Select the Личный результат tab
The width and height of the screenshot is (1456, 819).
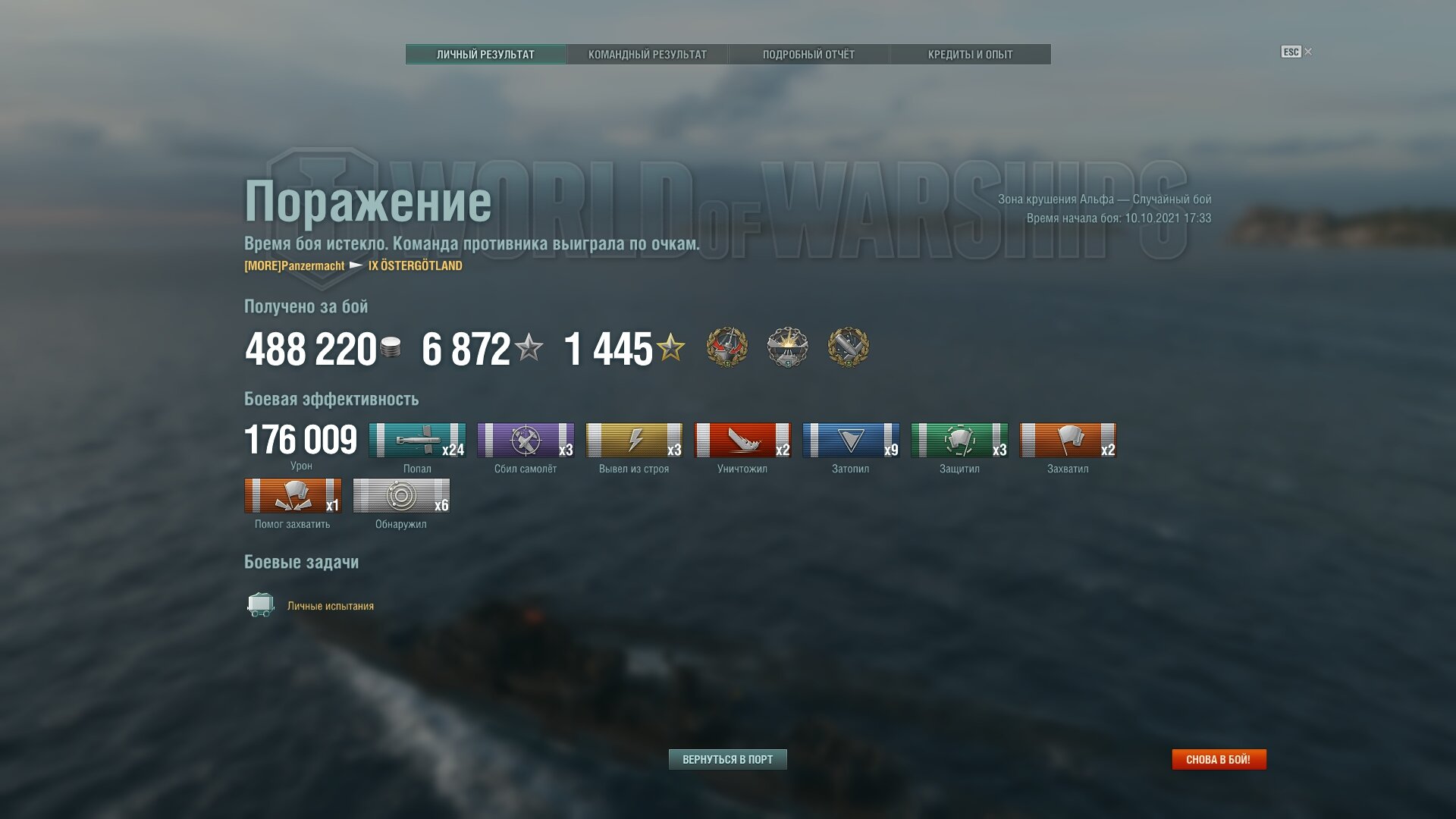(485, 55)
